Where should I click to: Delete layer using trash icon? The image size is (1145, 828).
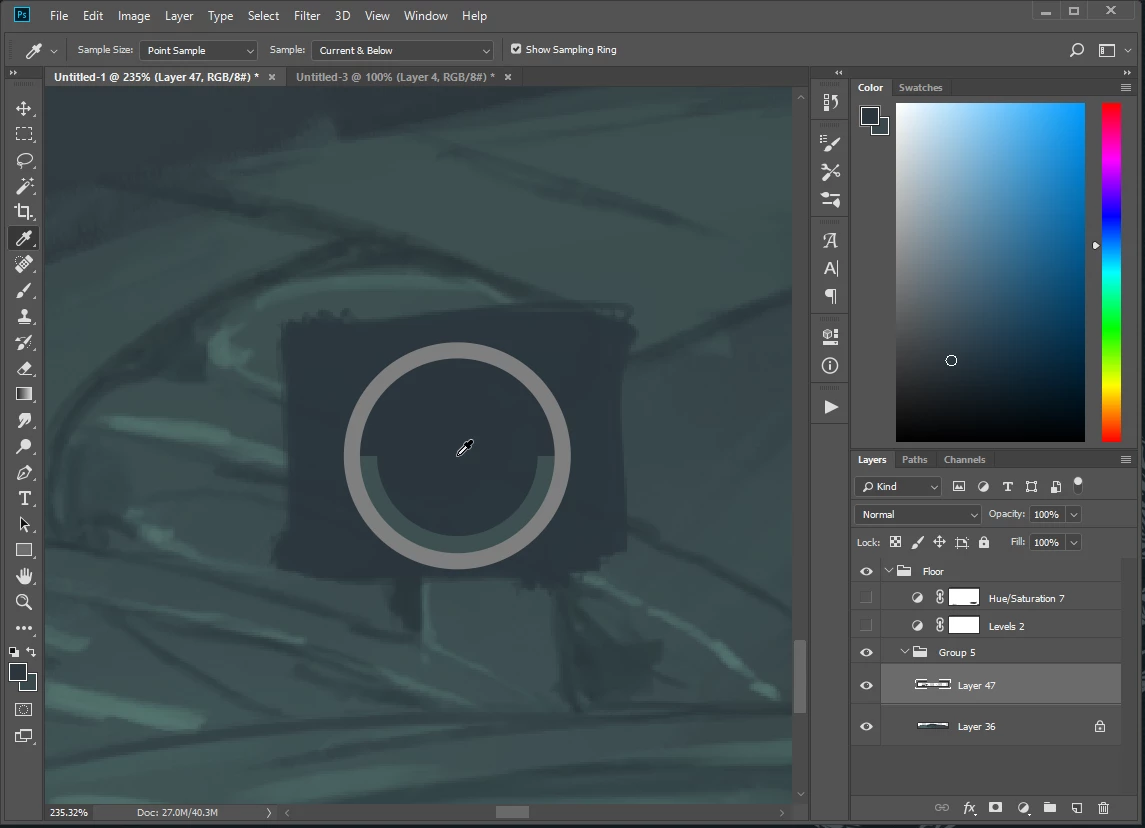[x=1103, y=808]
